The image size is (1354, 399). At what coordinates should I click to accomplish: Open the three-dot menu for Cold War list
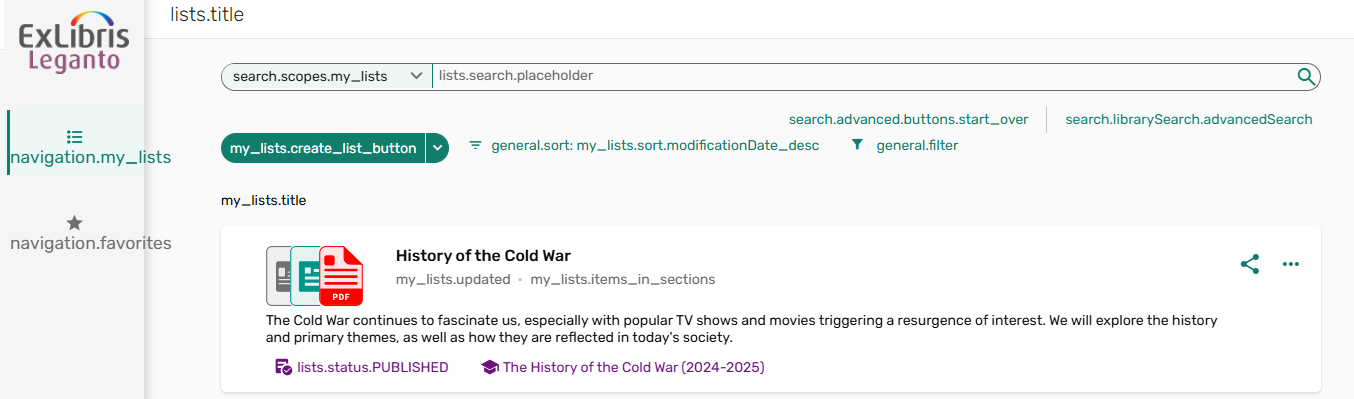[x=1291, y=264]
